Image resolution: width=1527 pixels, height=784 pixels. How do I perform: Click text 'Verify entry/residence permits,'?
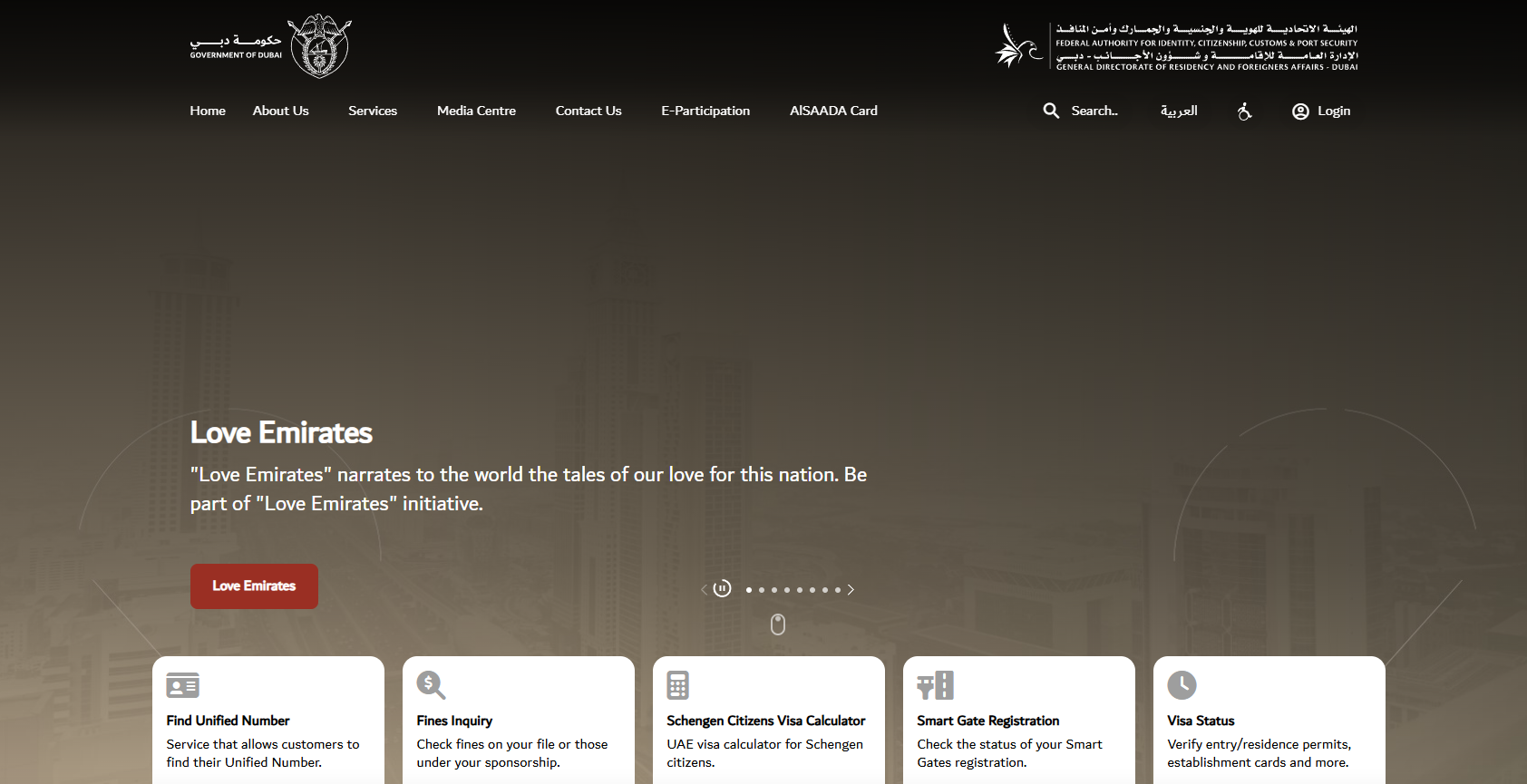tap(1259, 744)
